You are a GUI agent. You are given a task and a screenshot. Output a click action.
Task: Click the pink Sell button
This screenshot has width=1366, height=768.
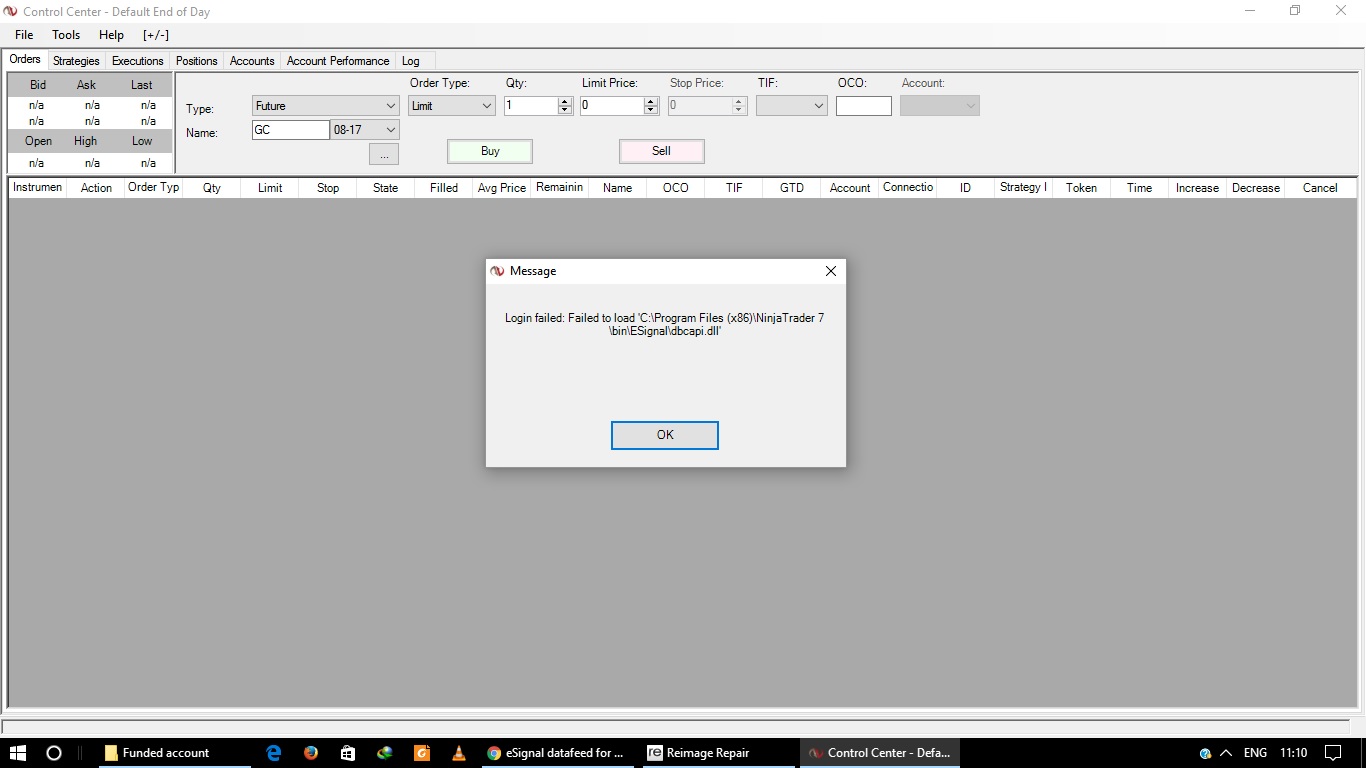(x=662, y=151)
